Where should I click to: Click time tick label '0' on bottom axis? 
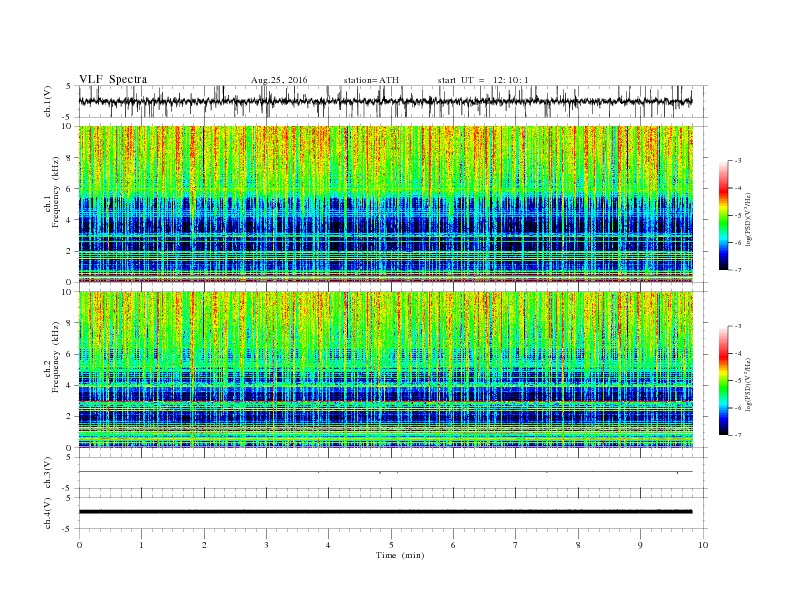[x=79, y=545]
